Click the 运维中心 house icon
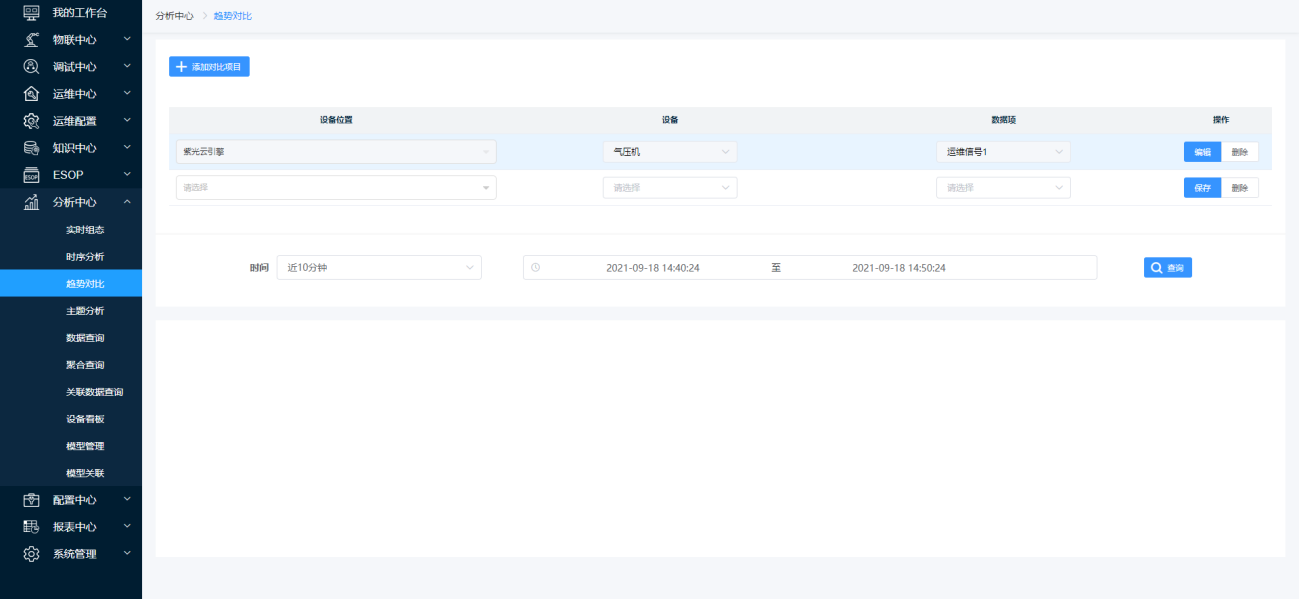This screenshot has width=1299, height=599. point(31,94)
